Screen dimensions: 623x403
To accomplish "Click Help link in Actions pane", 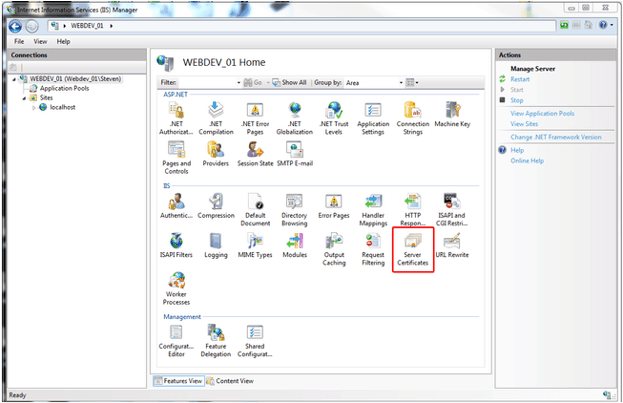I will pyautogui.click(x=517, y=150).
